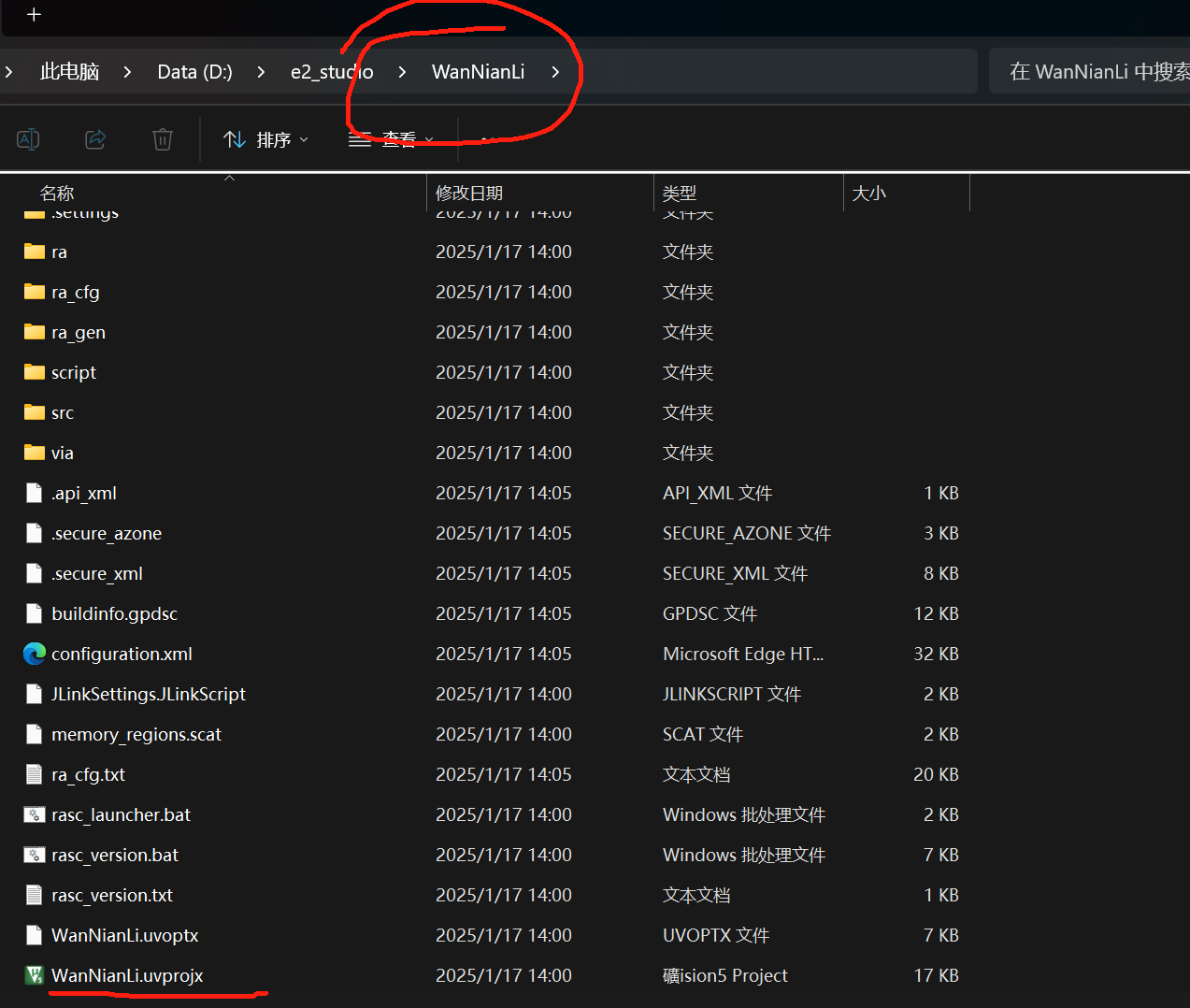Sort by 大小 column header
The height and width of the screenshot is (1008, 1190).
[869, 193]
